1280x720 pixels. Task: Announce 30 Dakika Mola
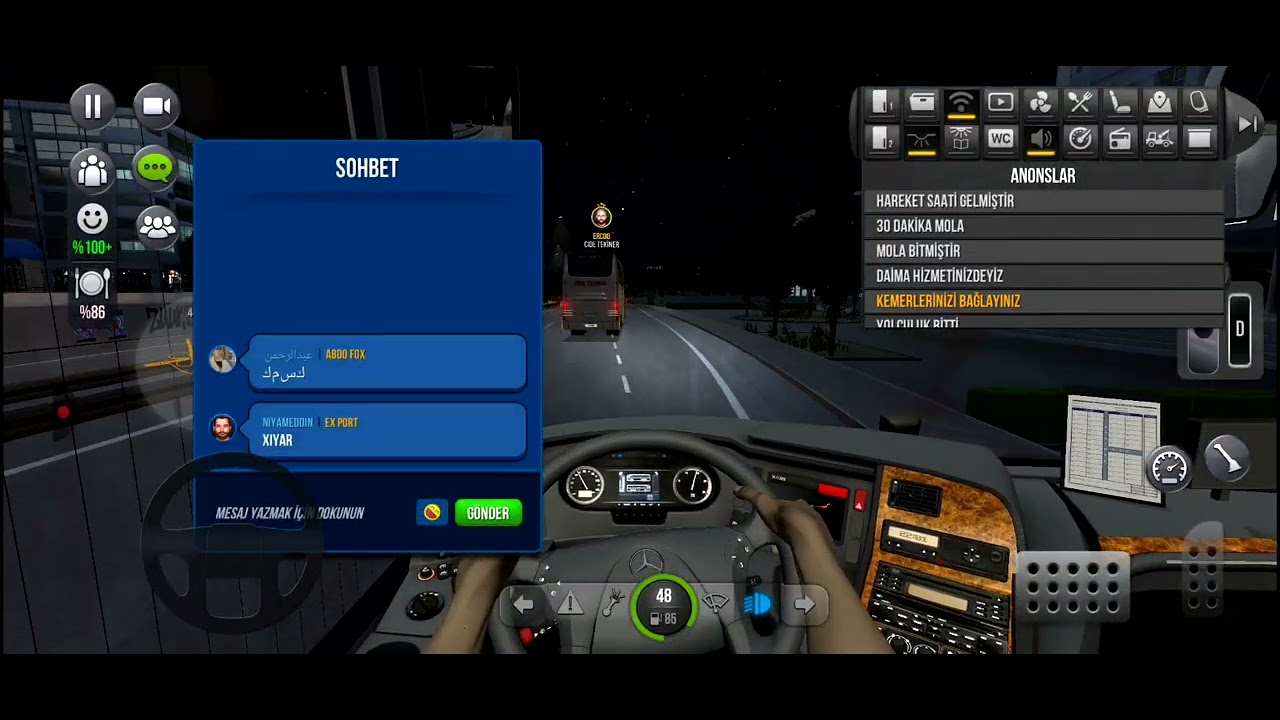[1043, 226]
